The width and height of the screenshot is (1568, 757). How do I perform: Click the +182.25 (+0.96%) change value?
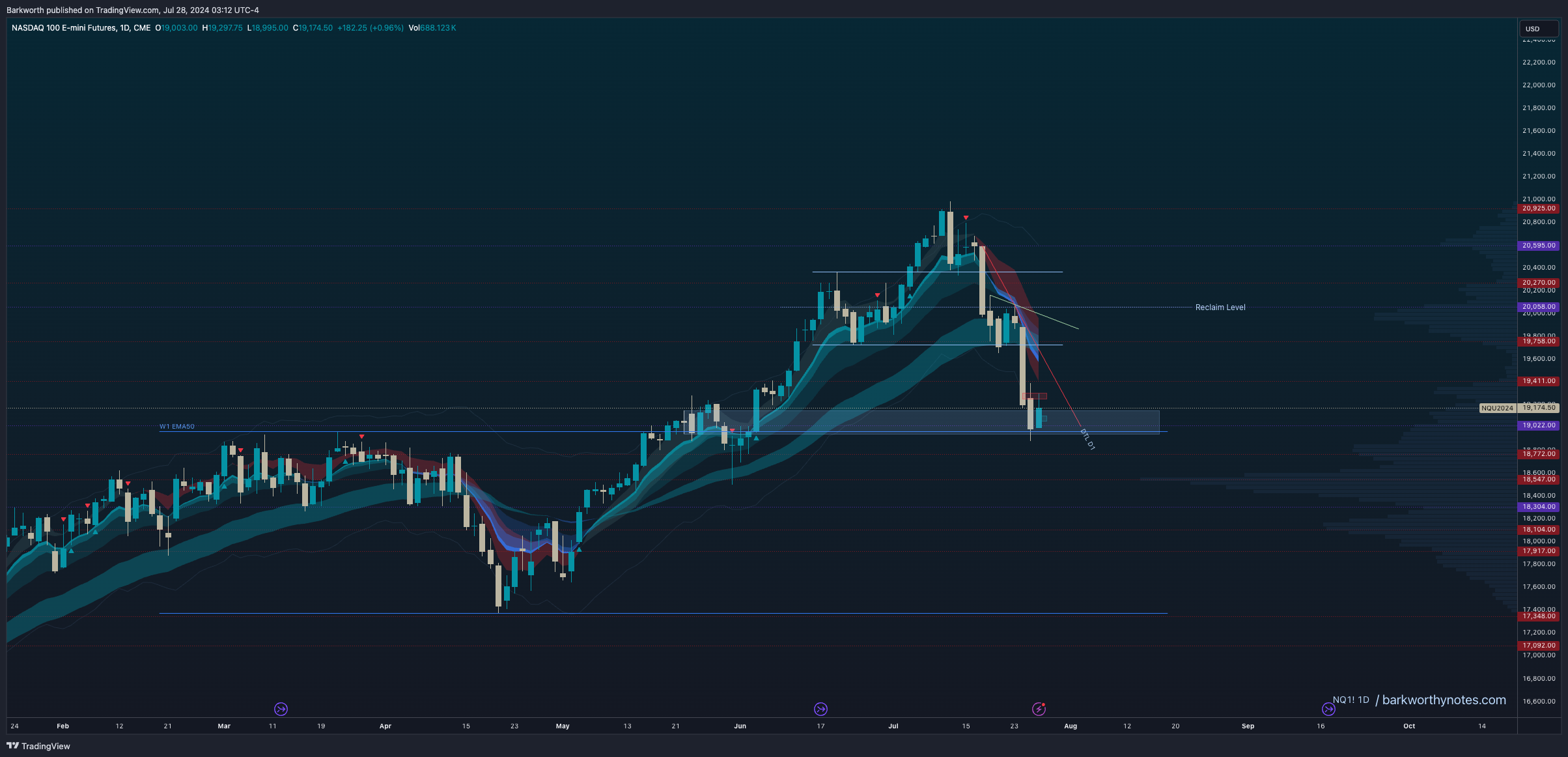(x=371, y=28)
